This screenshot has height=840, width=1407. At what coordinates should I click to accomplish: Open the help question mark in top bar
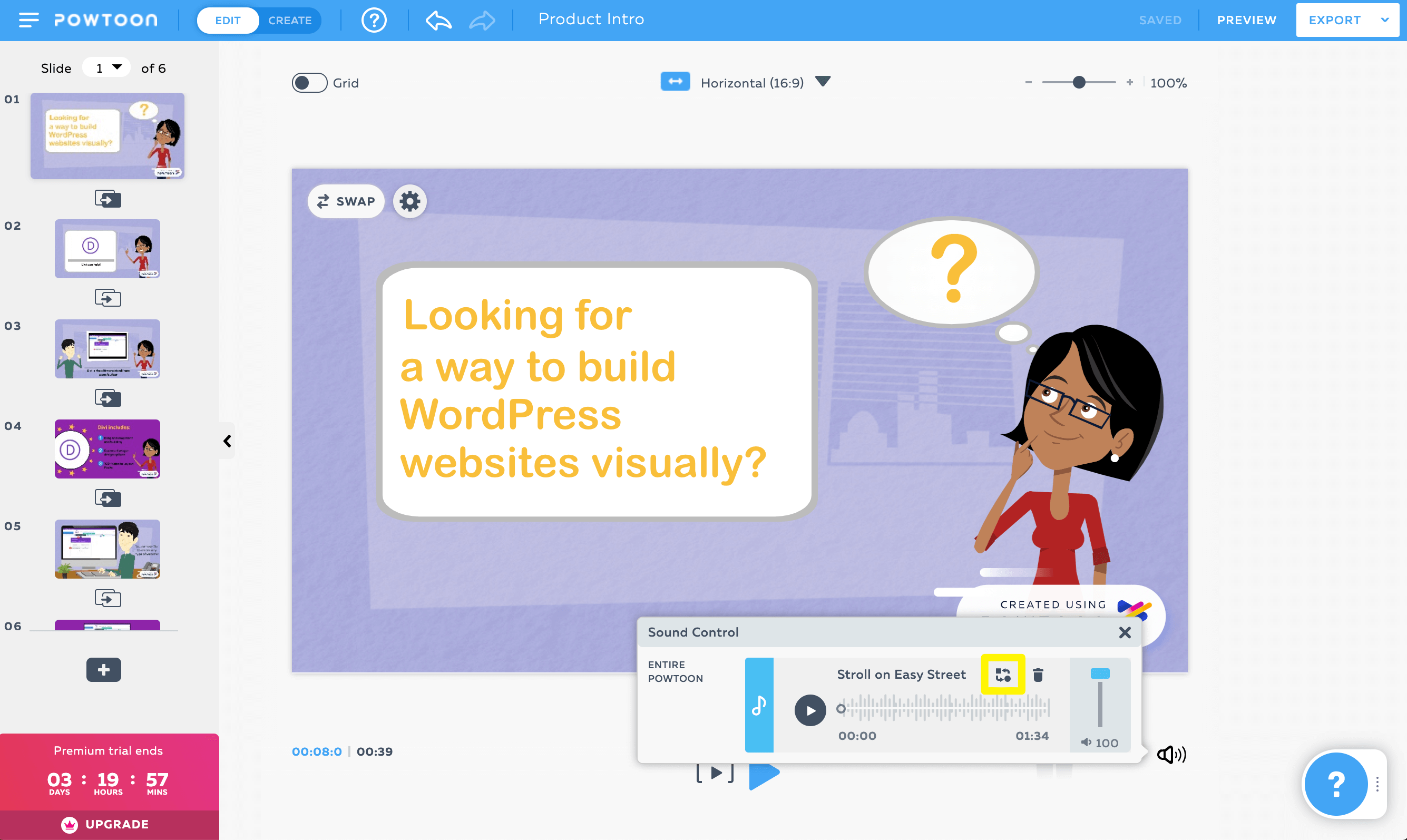pyautogui.click(x=374, y=21)
